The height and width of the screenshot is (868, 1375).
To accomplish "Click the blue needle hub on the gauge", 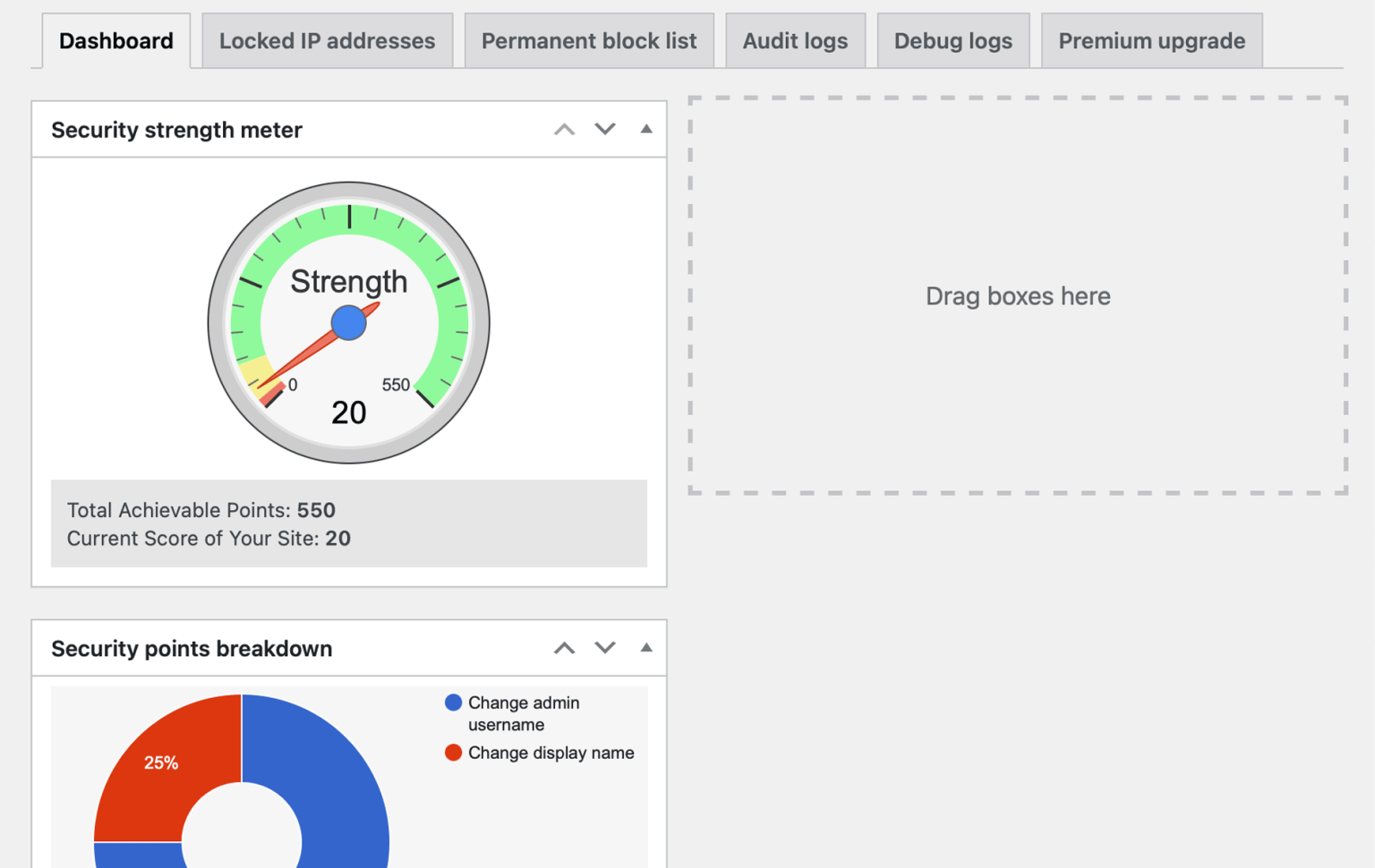I will tap(348, 323).
